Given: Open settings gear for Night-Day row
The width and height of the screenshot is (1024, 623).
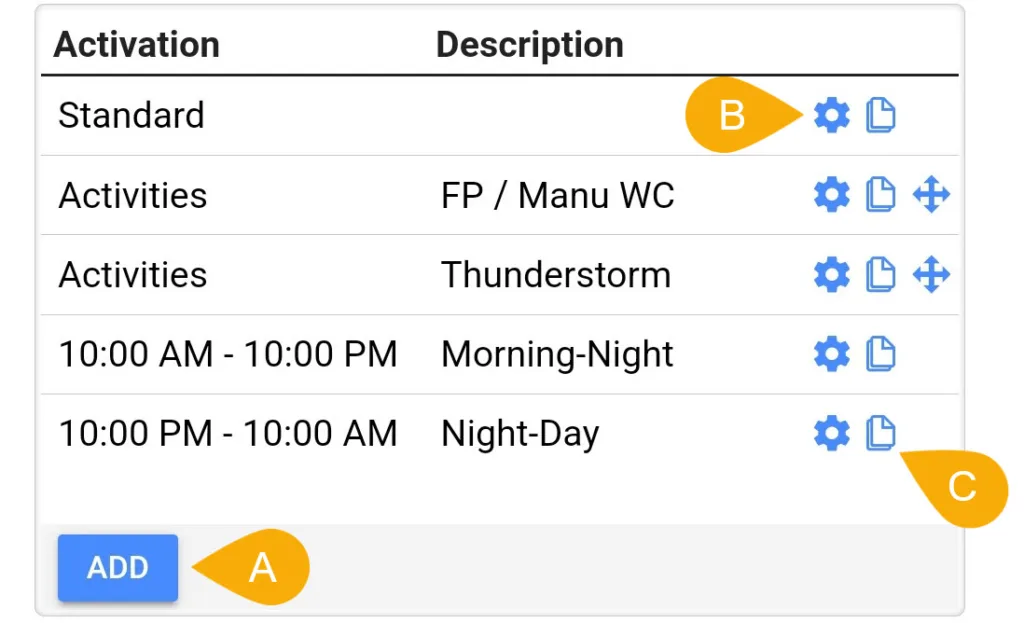Looking at the screenshot, I should tap(832, 433).
